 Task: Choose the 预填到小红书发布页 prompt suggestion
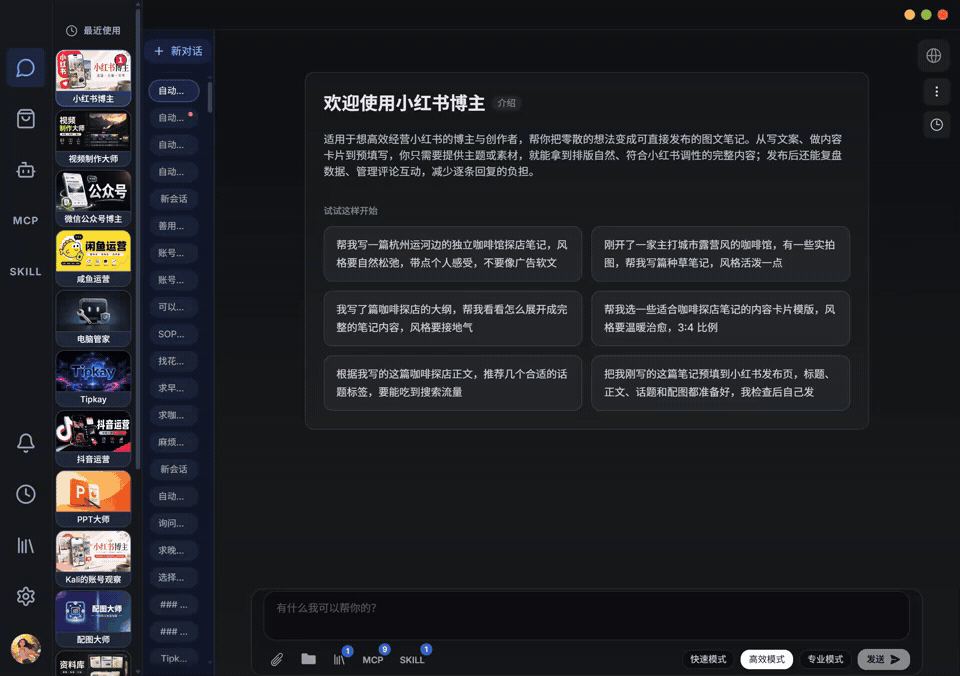point(721,383)
